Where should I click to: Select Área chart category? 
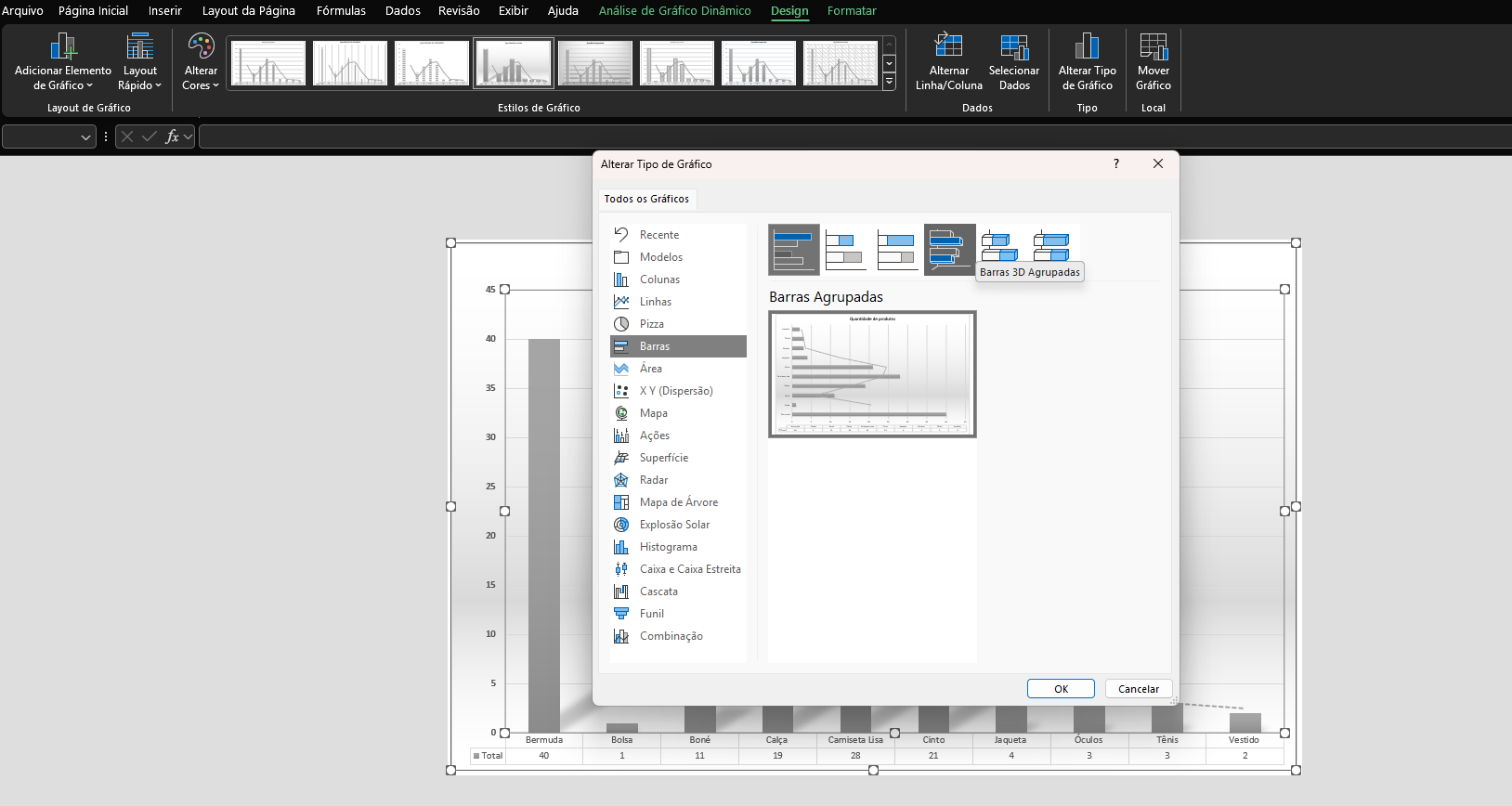pyautogui.click(x=678, y=369)
